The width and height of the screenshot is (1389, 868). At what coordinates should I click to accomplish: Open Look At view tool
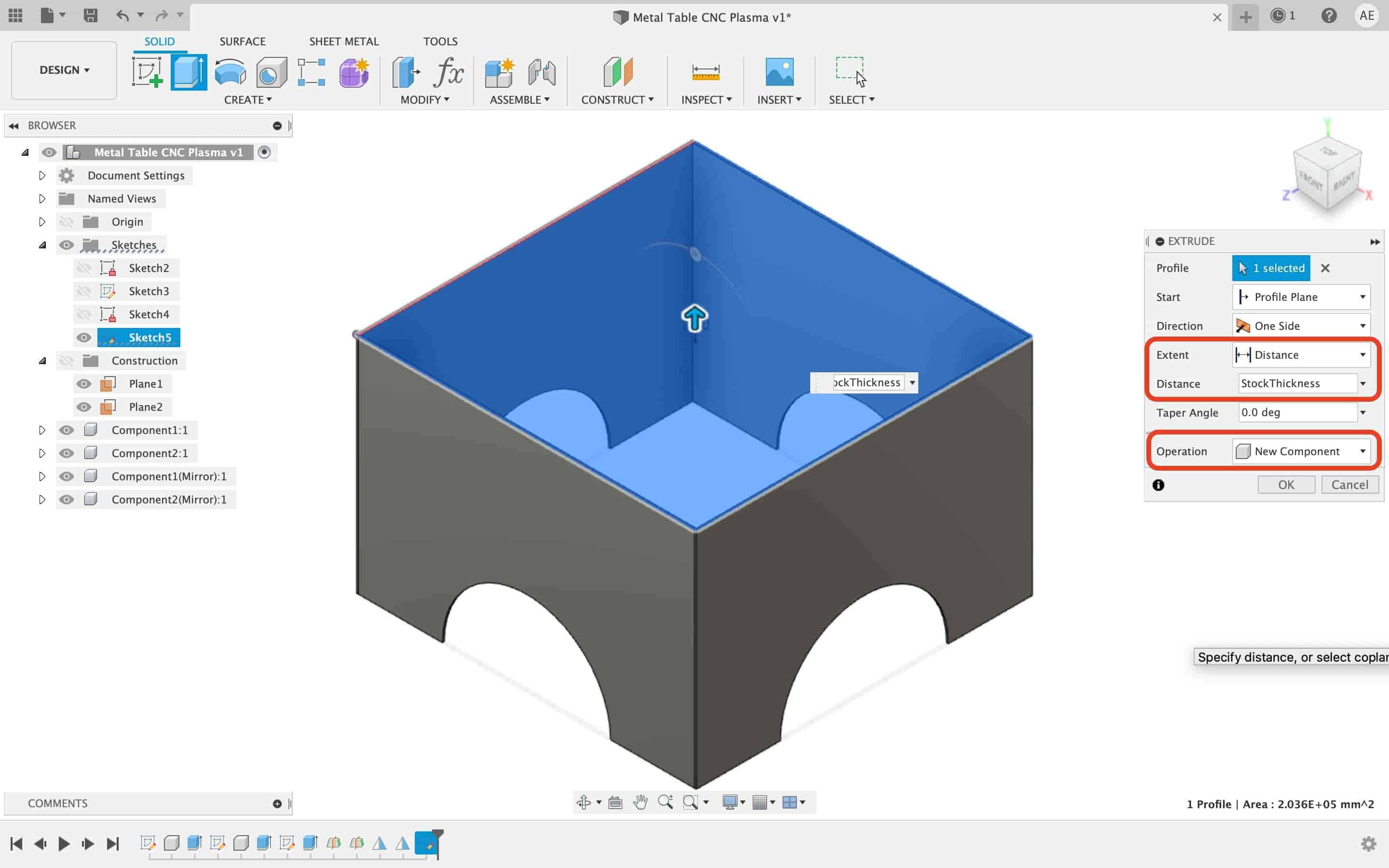tap(615, 802)
